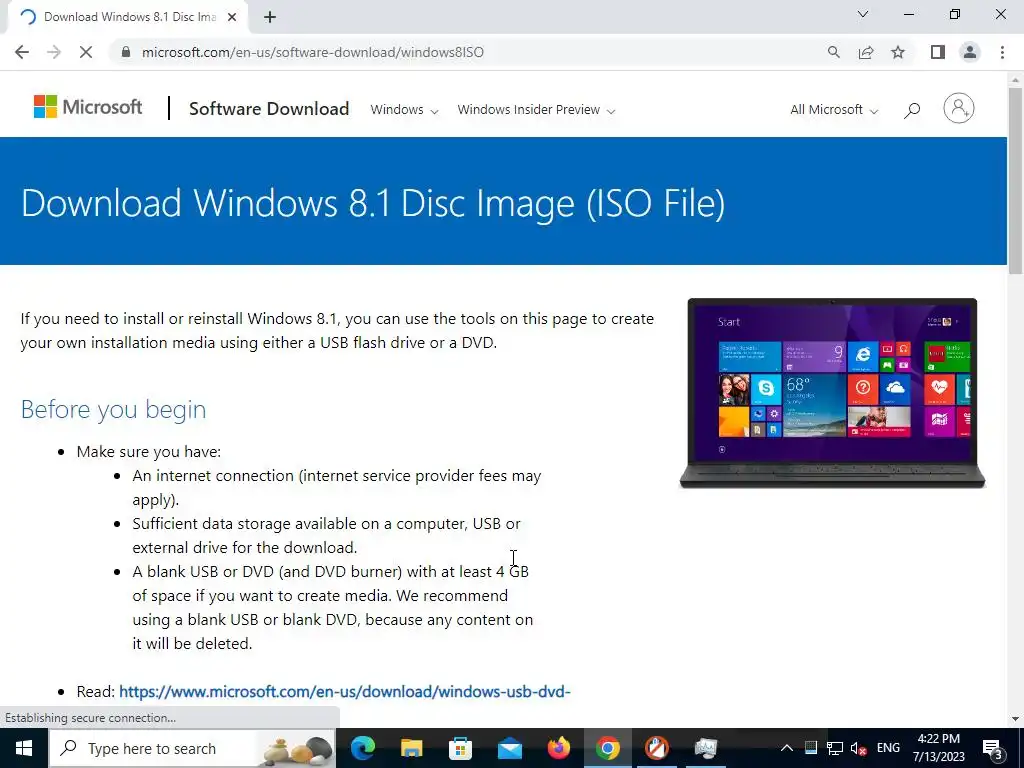
Task: Open the Software Download link
Action: pos(269,108)
